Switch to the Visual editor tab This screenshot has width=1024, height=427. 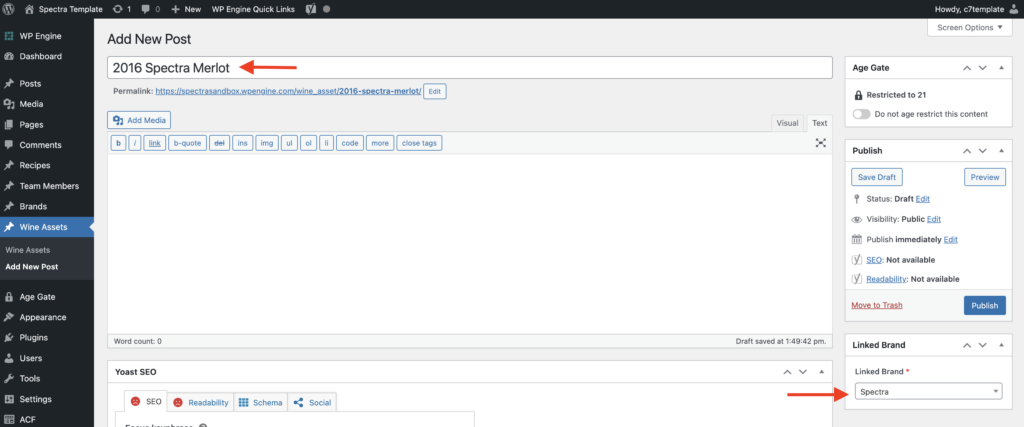point(787,123)
